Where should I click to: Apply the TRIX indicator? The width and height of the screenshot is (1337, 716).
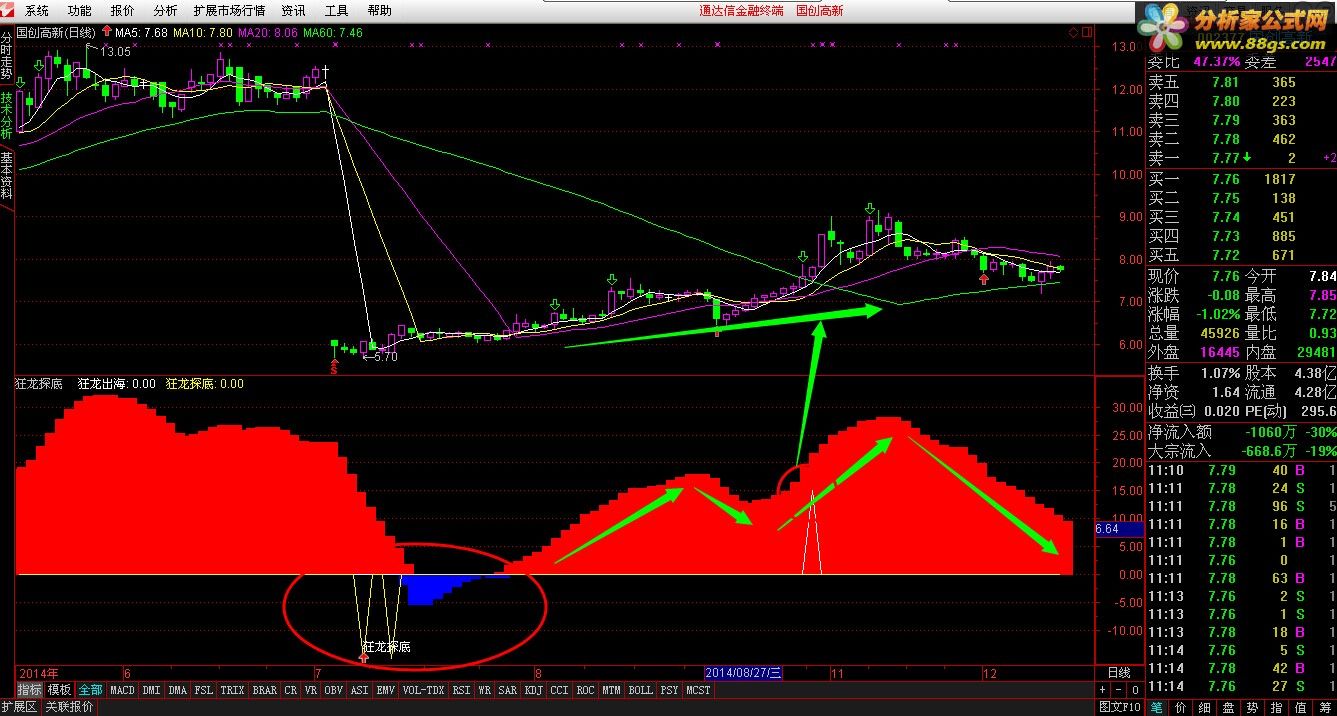(x=232, y=690)
